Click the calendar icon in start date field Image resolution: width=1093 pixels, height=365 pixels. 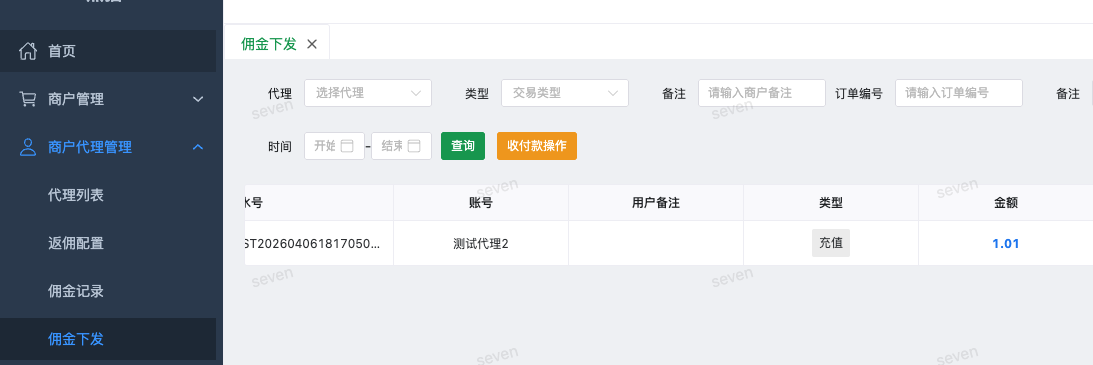(347, 146)
